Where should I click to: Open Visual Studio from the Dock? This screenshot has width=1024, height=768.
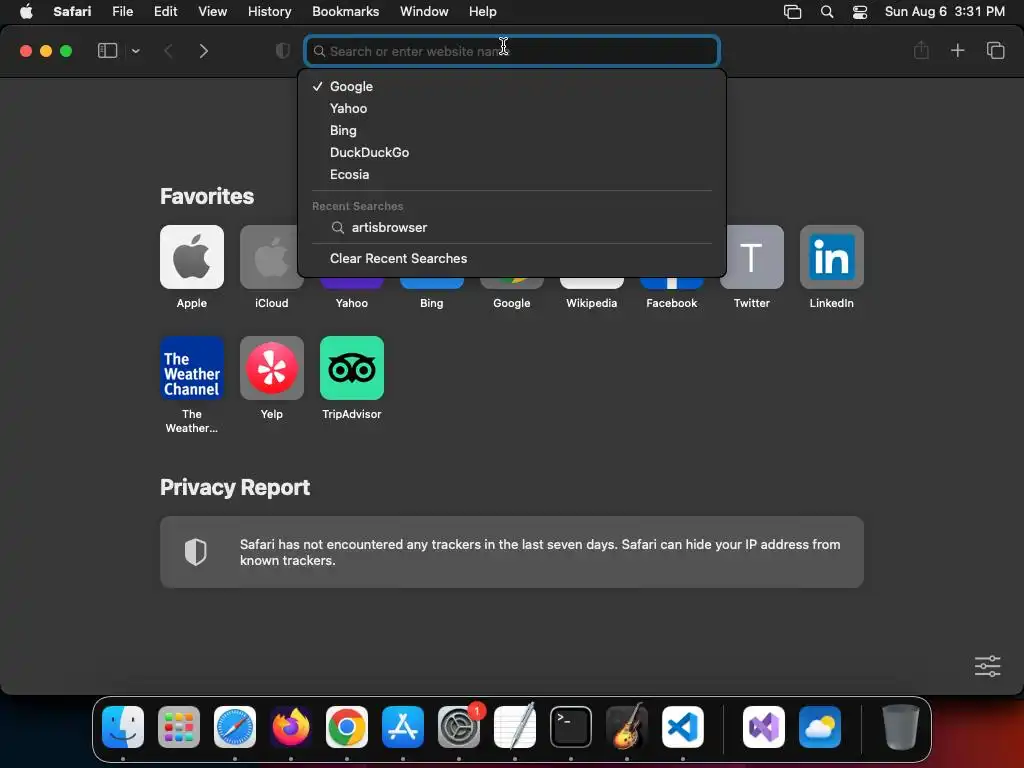[x=764, y=727]
